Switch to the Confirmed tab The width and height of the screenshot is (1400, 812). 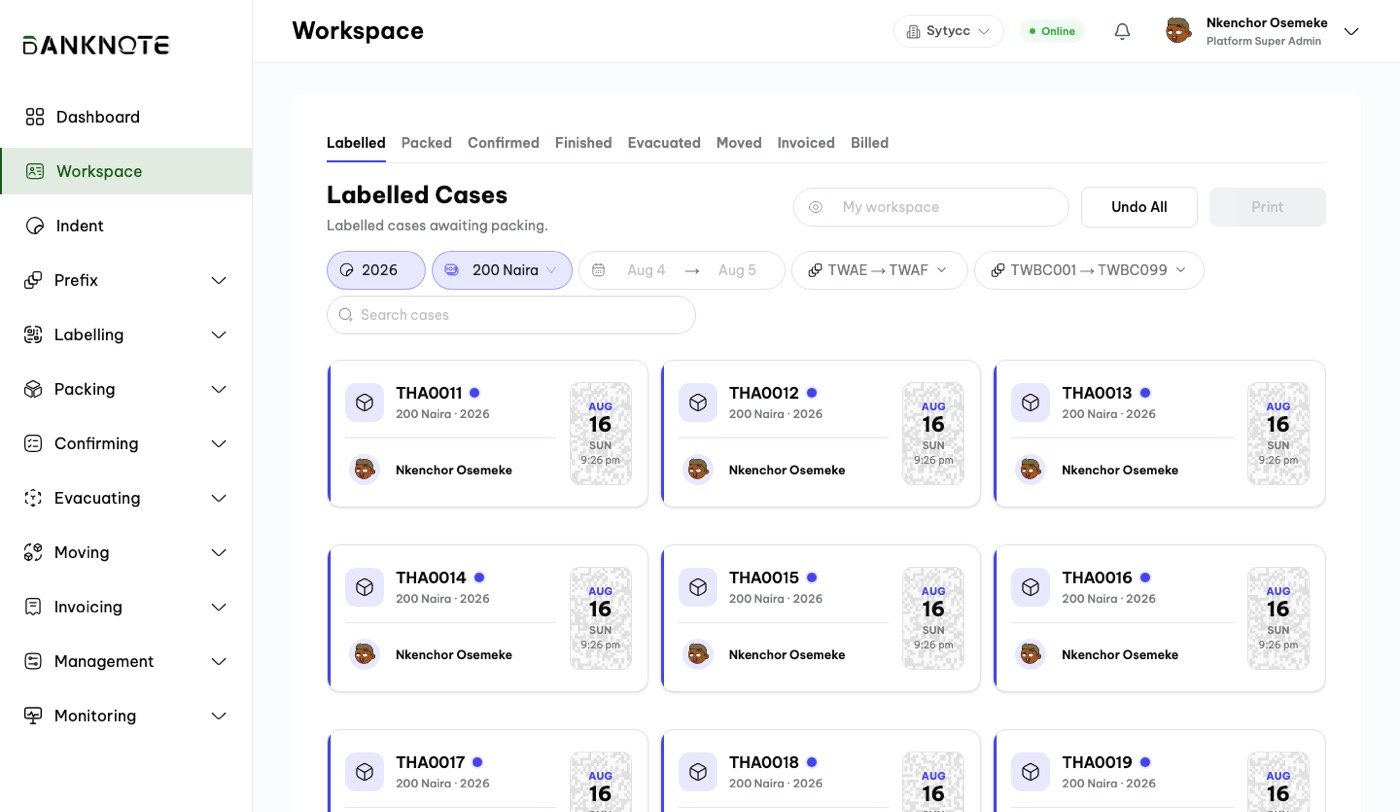click(x=503, y=143)
